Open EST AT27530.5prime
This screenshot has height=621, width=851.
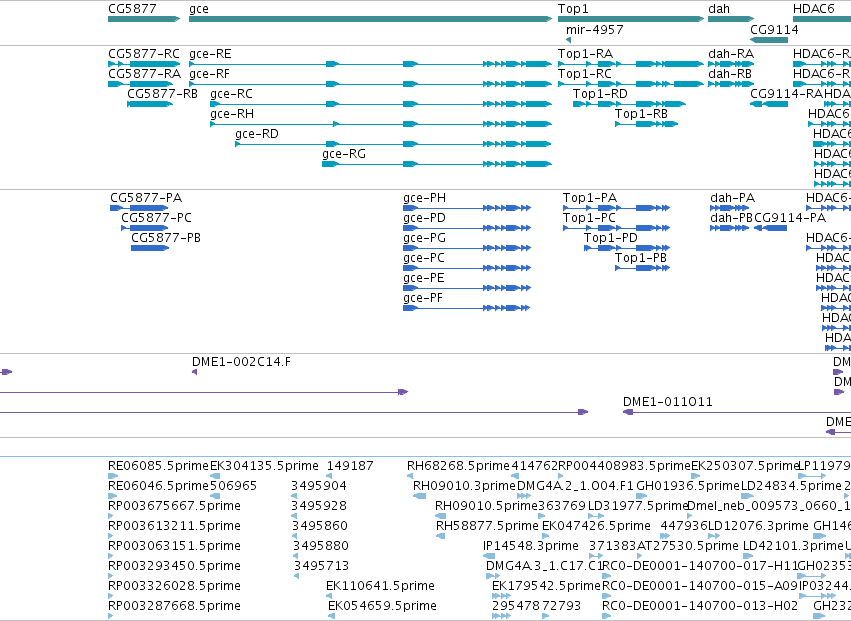(x=688, y=547)
